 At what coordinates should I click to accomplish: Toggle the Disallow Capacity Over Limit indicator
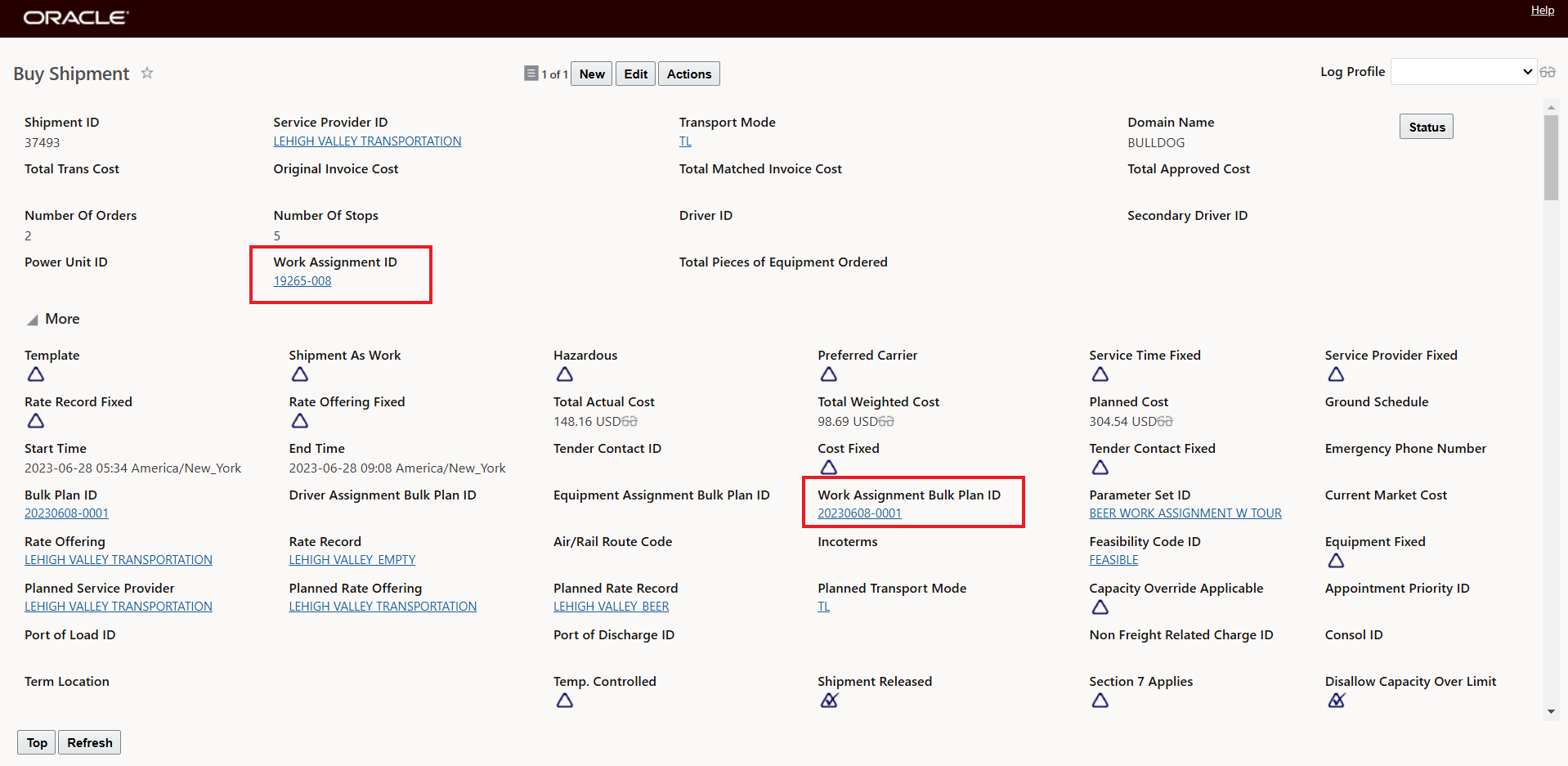[1336, 701]
